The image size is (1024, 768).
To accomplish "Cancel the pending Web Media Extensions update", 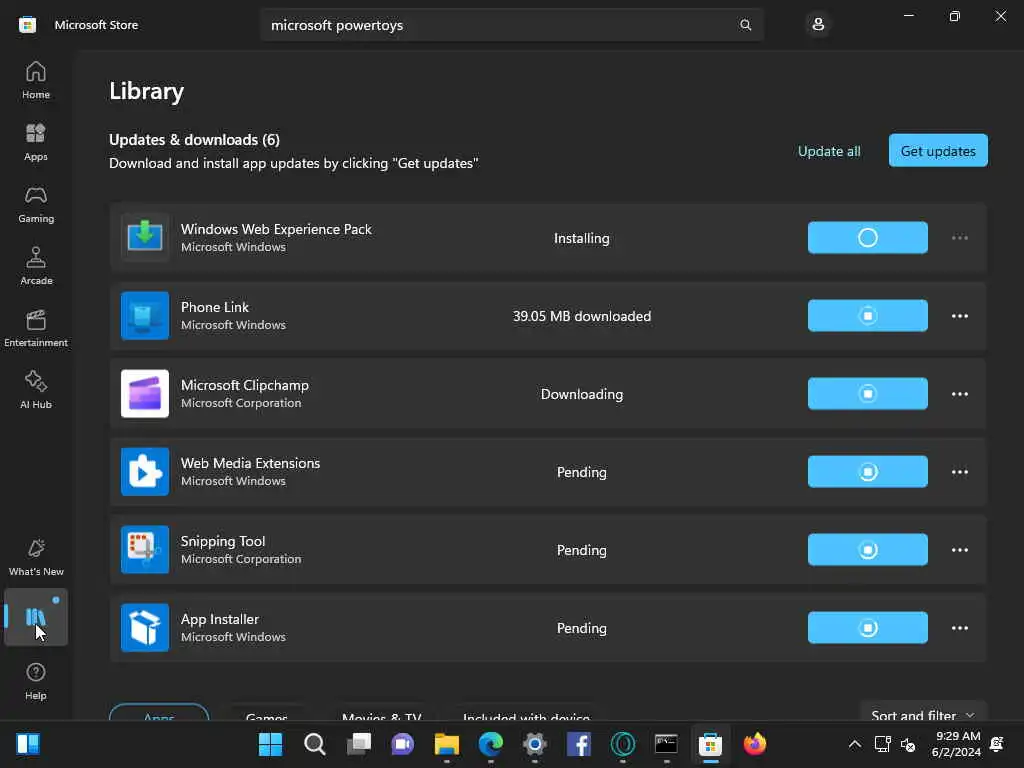I will [x=867, y=472].
